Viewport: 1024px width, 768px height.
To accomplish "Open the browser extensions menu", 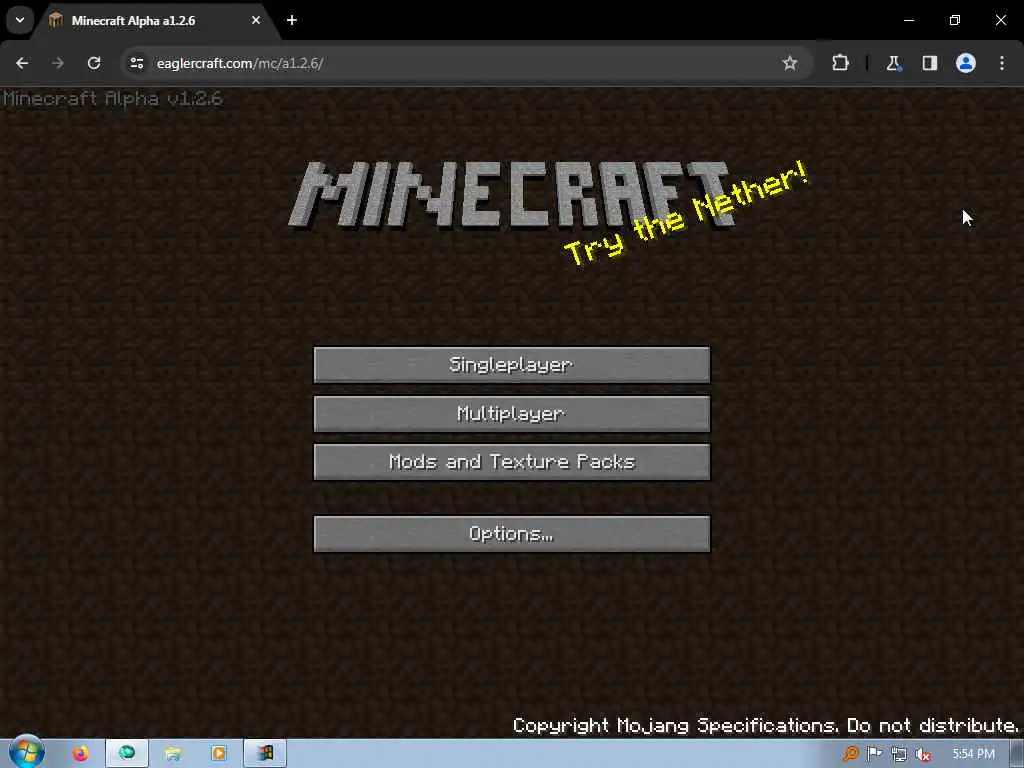I will tap(840, 63).
